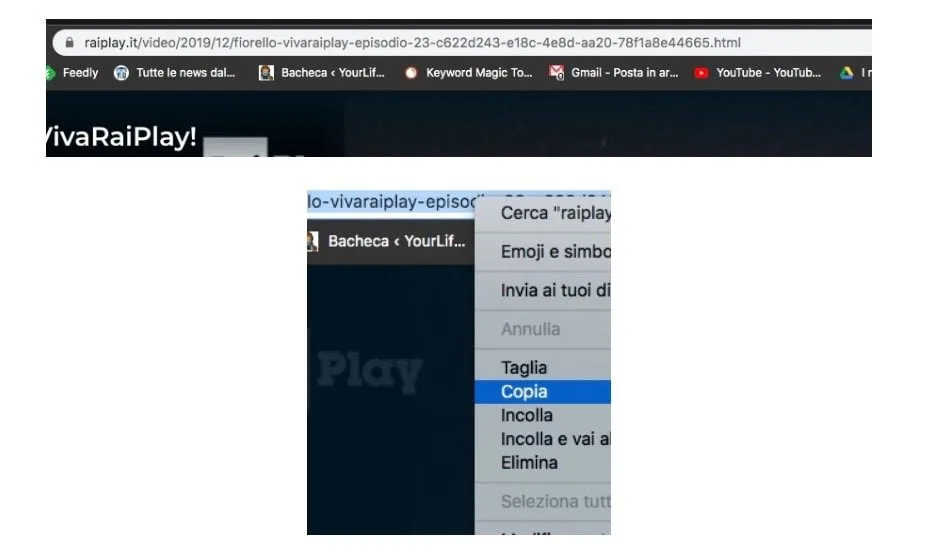Open the Bacheca YourLif... bookmark in top toolbar
The width and height of the screenshot is (939, 545).
coord(322,73)
